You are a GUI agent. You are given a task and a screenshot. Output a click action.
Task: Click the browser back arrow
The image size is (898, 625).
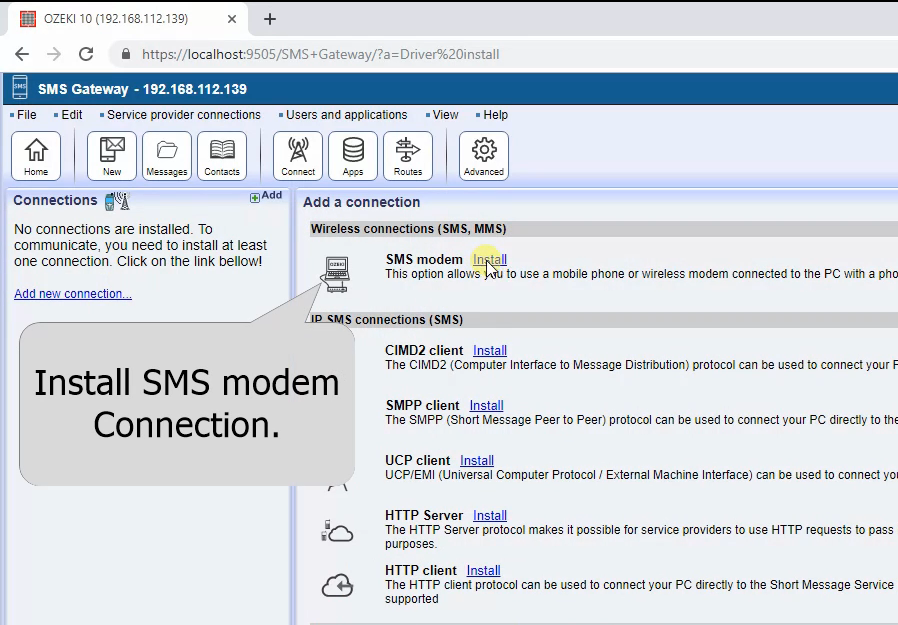pos(22,55)
